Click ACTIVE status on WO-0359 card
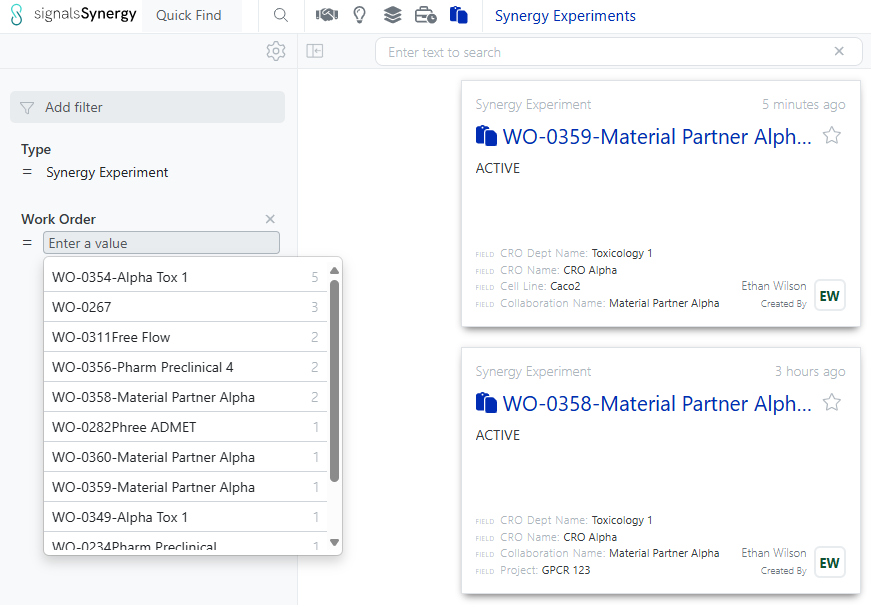Viewport: 871px width, 605px height. pos(498,168)
